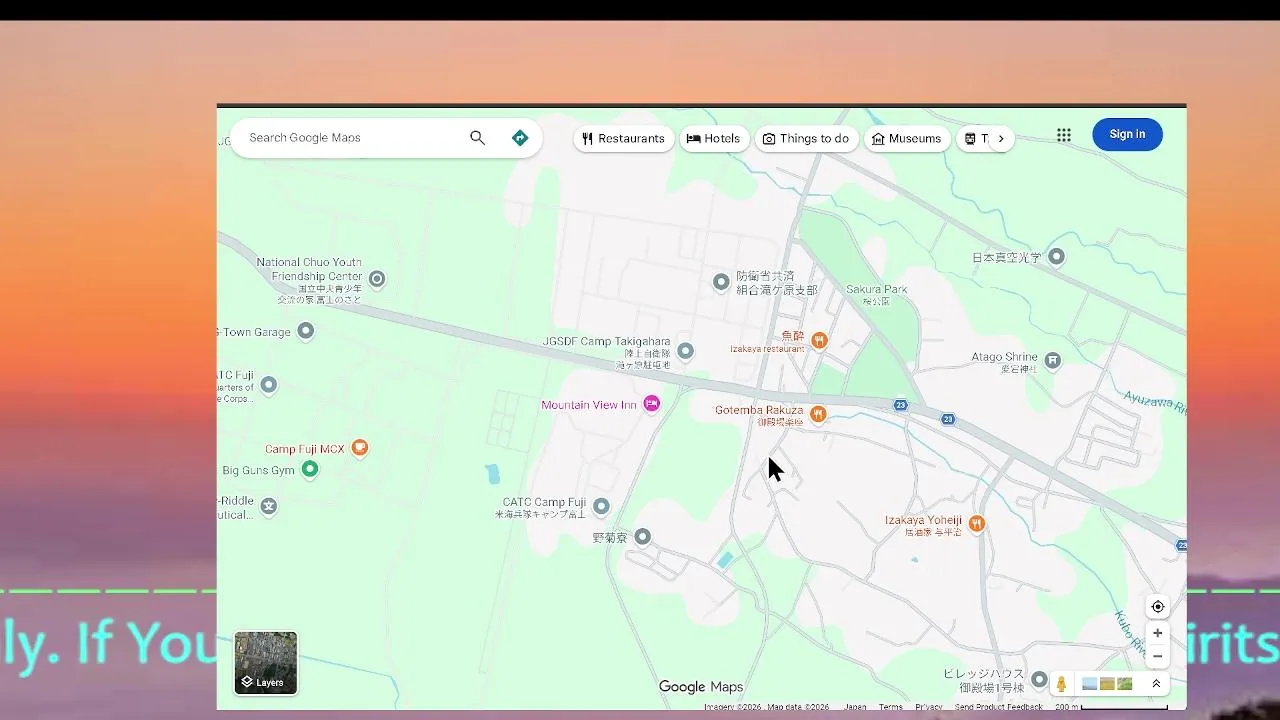Click the Japan footer link
The width and height of the screenshot is (1280, 720).
[855, 707]
